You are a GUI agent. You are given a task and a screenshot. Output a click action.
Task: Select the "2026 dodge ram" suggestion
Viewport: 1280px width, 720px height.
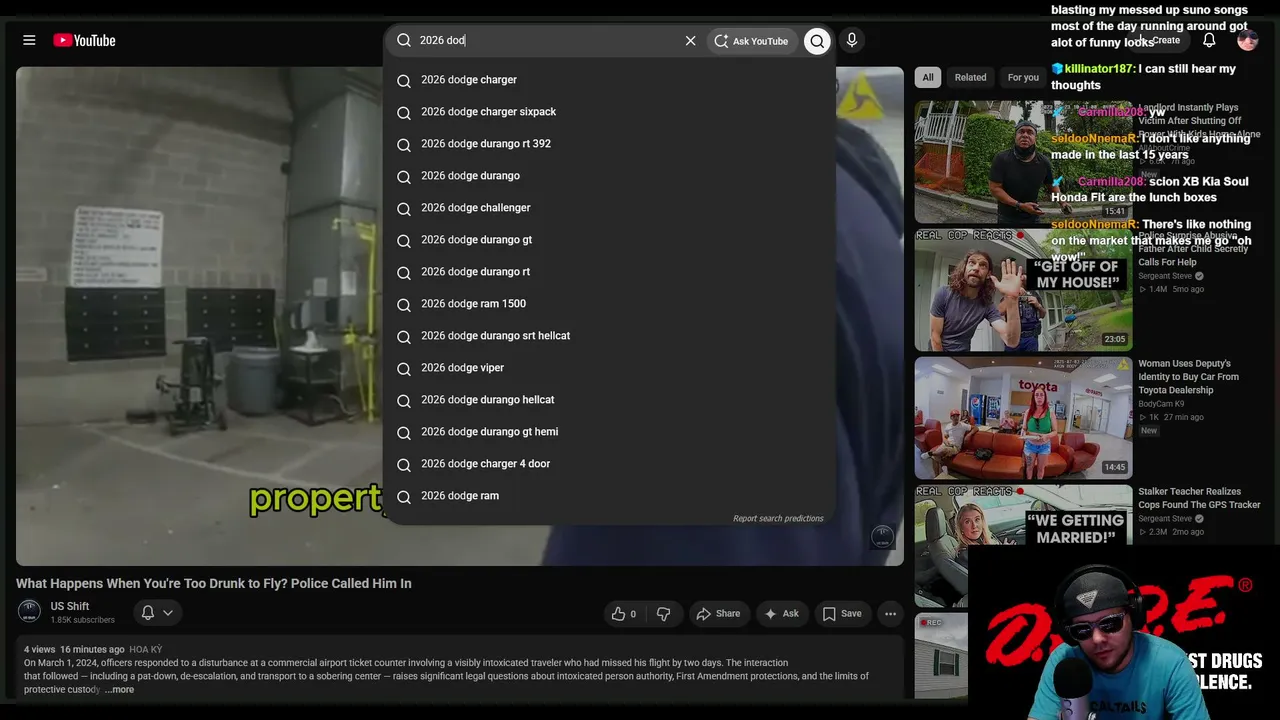point(609,496)
